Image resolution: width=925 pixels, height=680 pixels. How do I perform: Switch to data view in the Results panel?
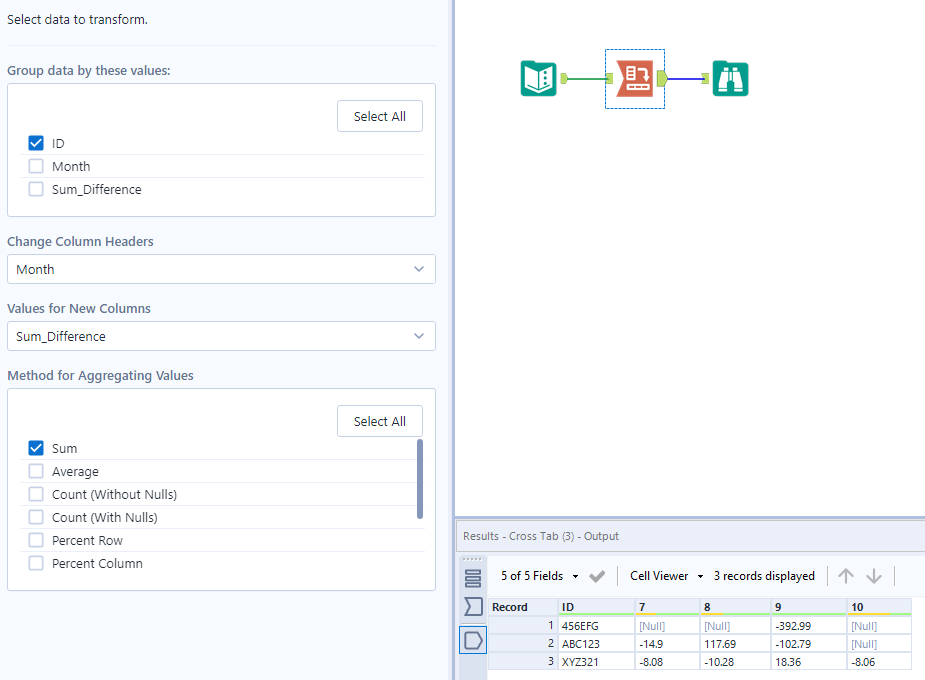[472, 576]
